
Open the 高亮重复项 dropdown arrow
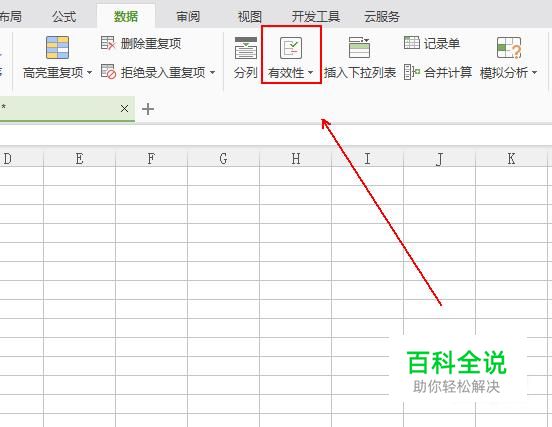pyautogui.click(x=89, y=73)
